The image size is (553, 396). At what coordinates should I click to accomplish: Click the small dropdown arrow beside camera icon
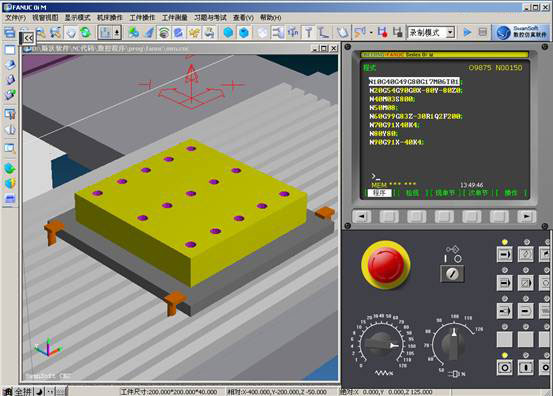click(371, 33)
